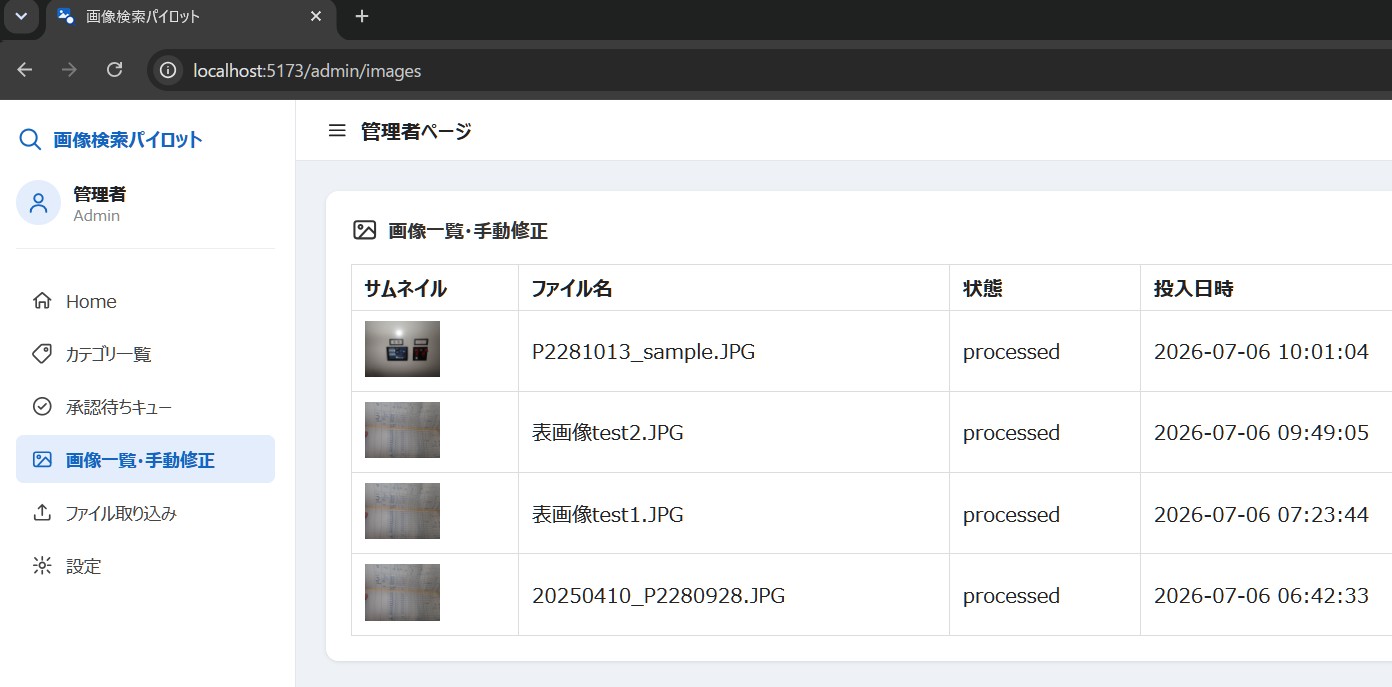Image resolution: width=1392 pixels, height=687 pixels.
Task: Click the checkmark circle icon for 承認待ちキュー
Action: coord(42,407)
